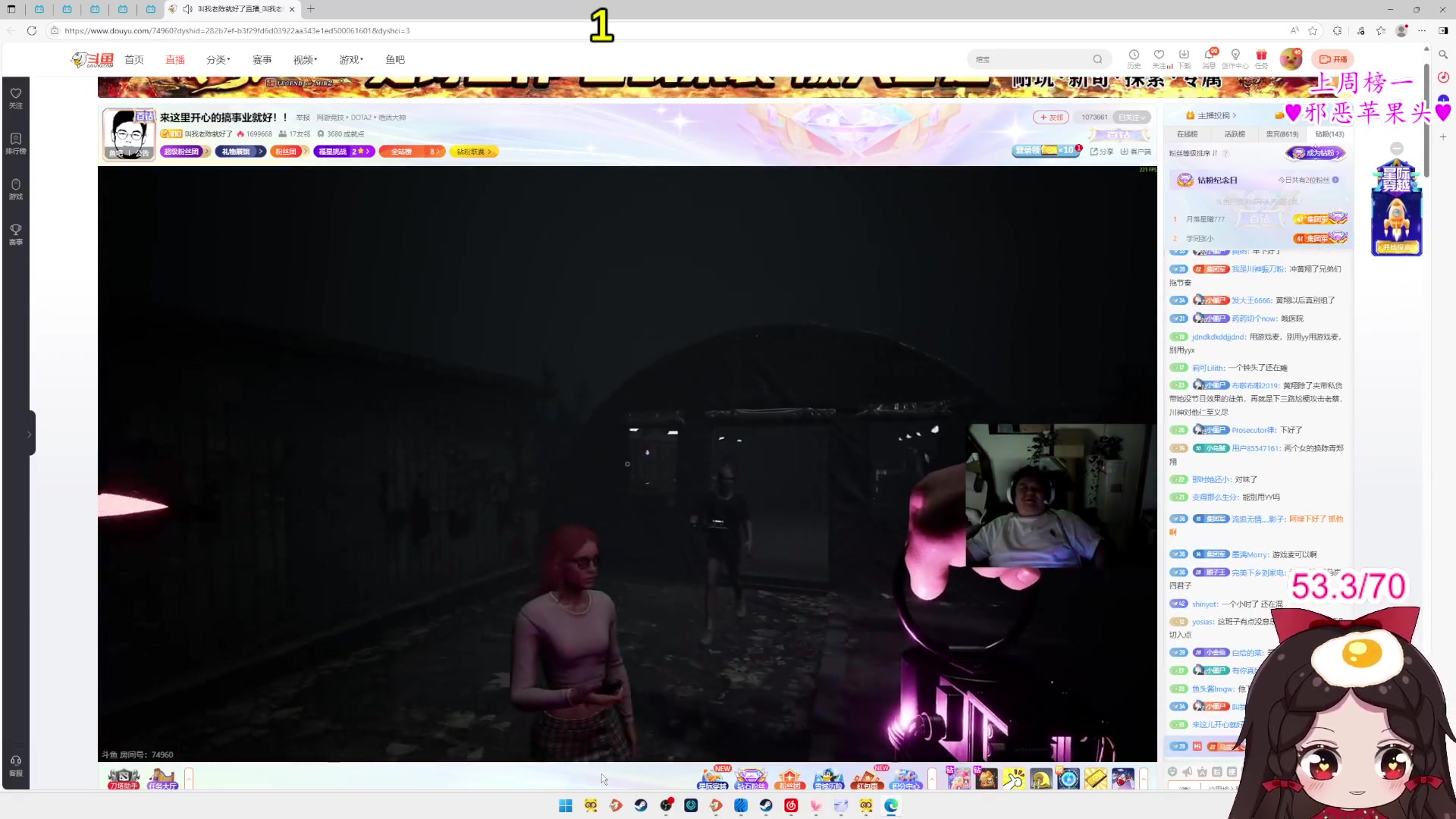Image resolution: width=1456 pixels, height=819 pixels.
Task: Open the 红包雨 activity icon
Action: [867, 778]
